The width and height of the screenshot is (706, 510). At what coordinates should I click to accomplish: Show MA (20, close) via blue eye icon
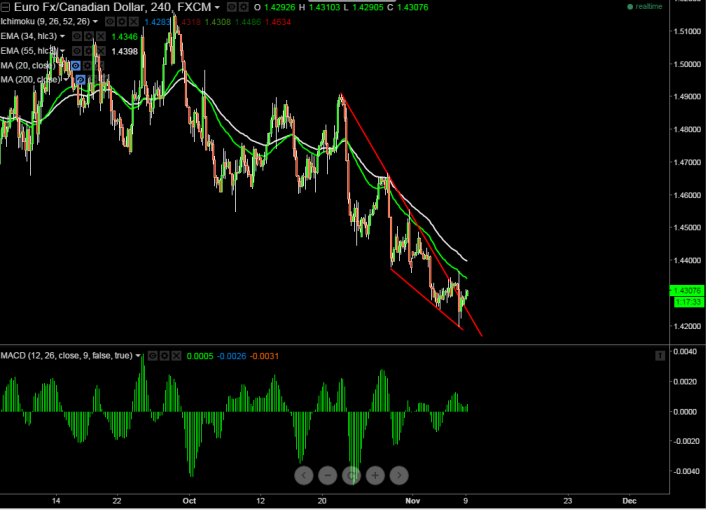[x=75, y=66]
